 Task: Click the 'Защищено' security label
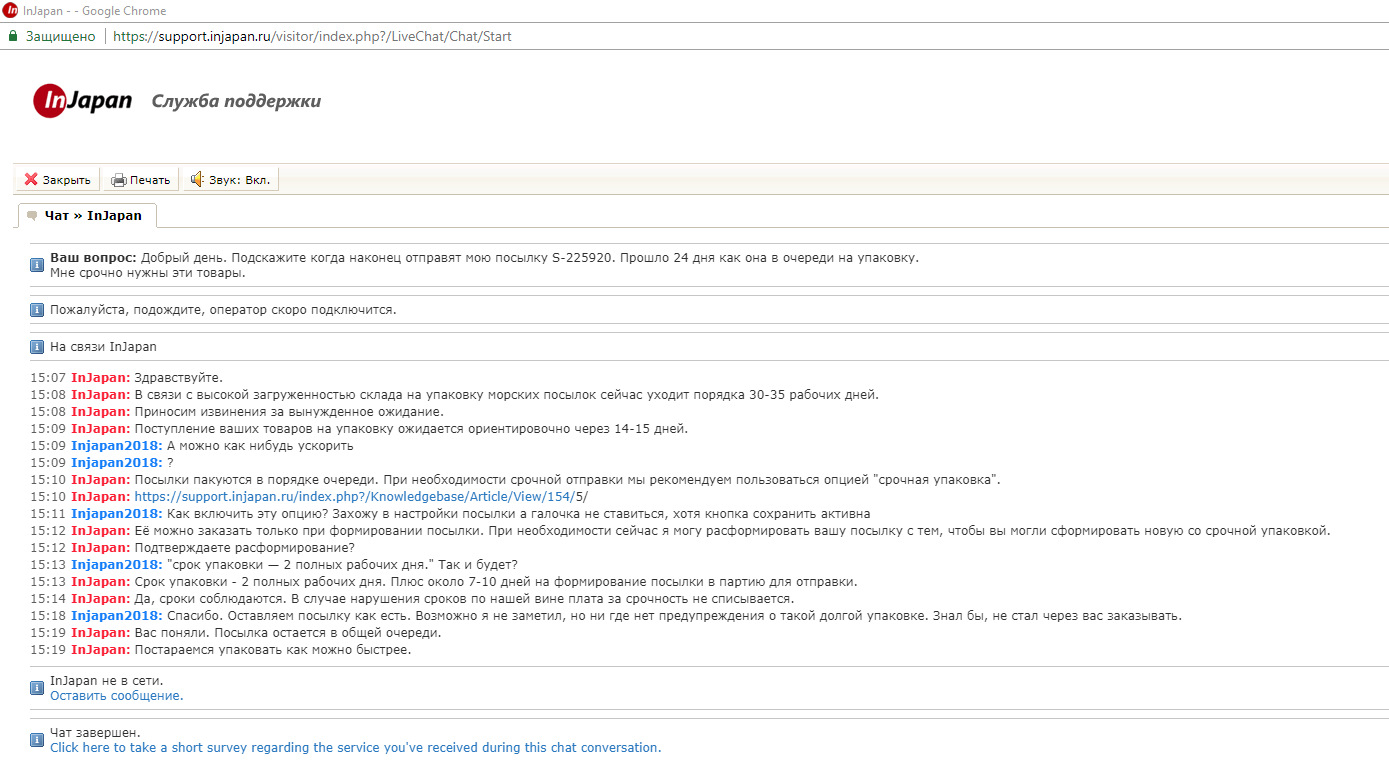[x=61, y=36]
